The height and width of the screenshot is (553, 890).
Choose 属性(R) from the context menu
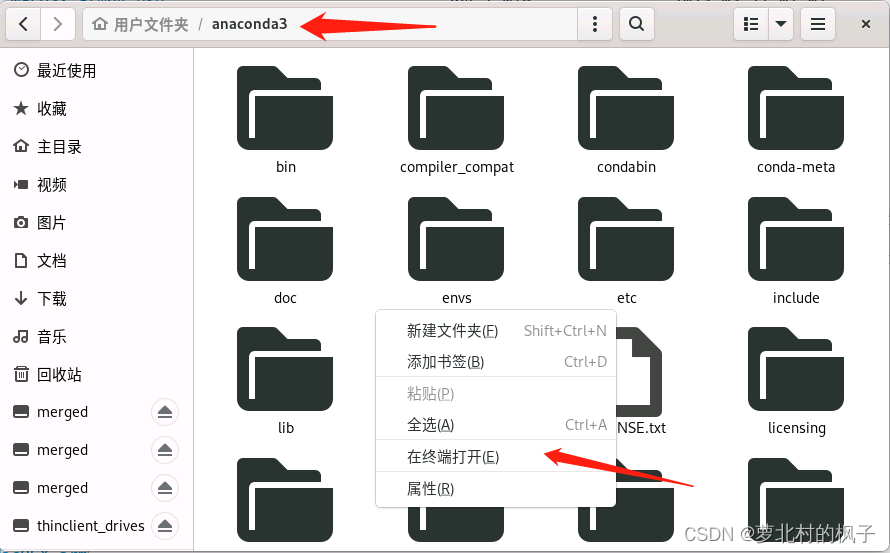point(496,488)
